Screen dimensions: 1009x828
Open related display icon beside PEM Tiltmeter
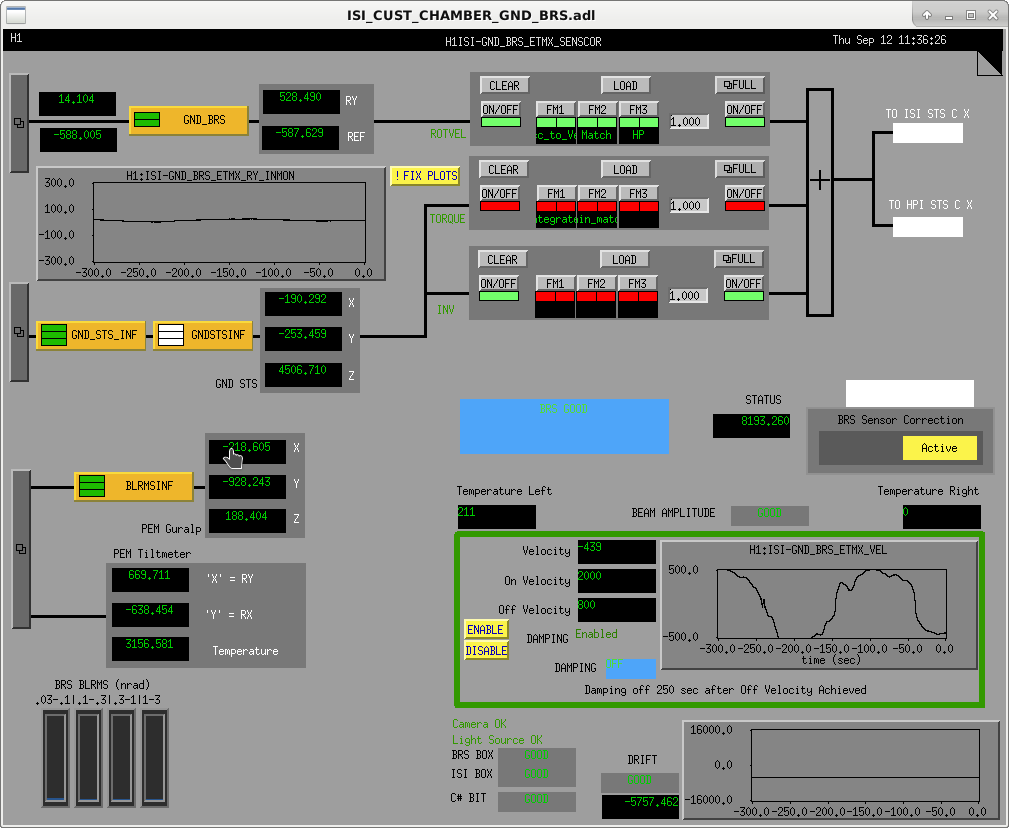coord(21,549)
